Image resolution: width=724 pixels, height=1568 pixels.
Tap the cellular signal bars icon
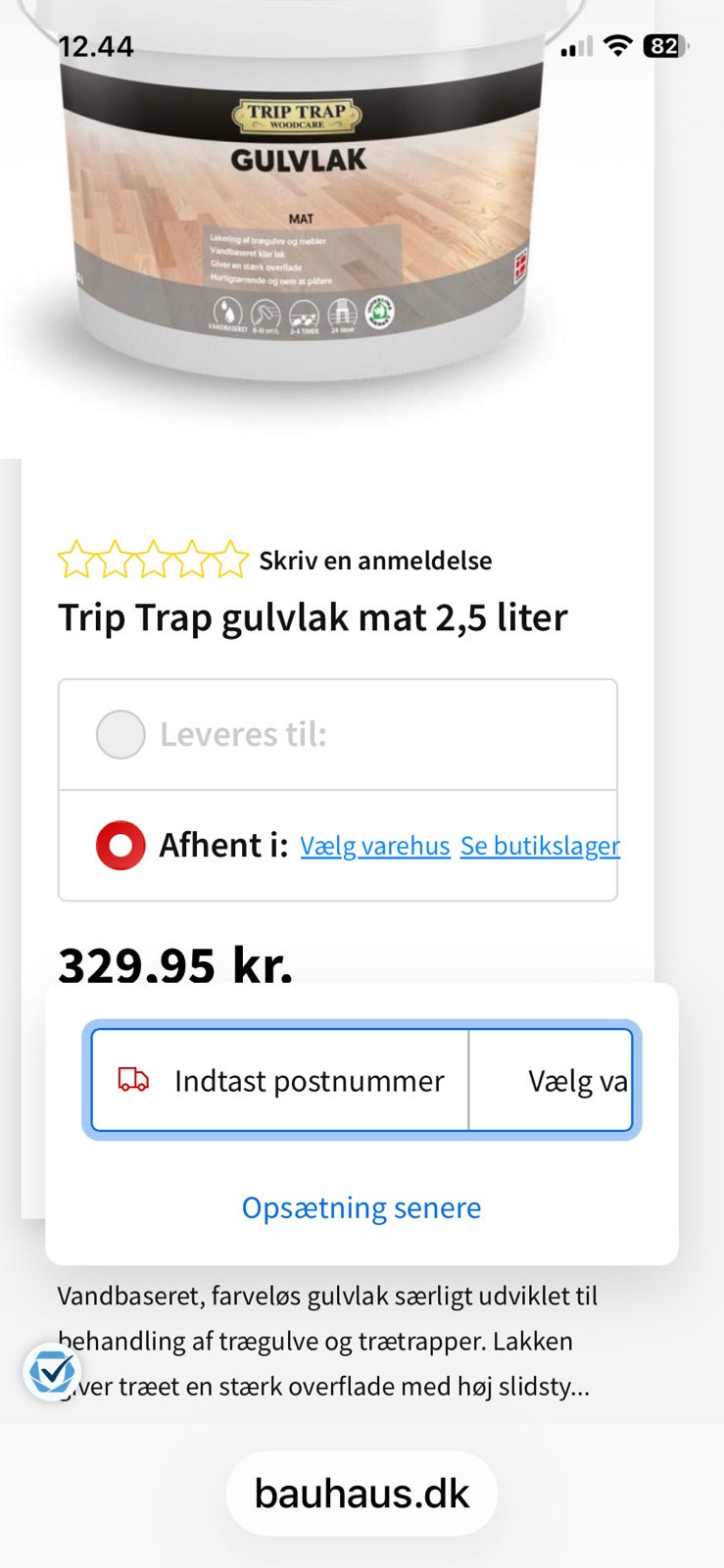click(576, 46)
